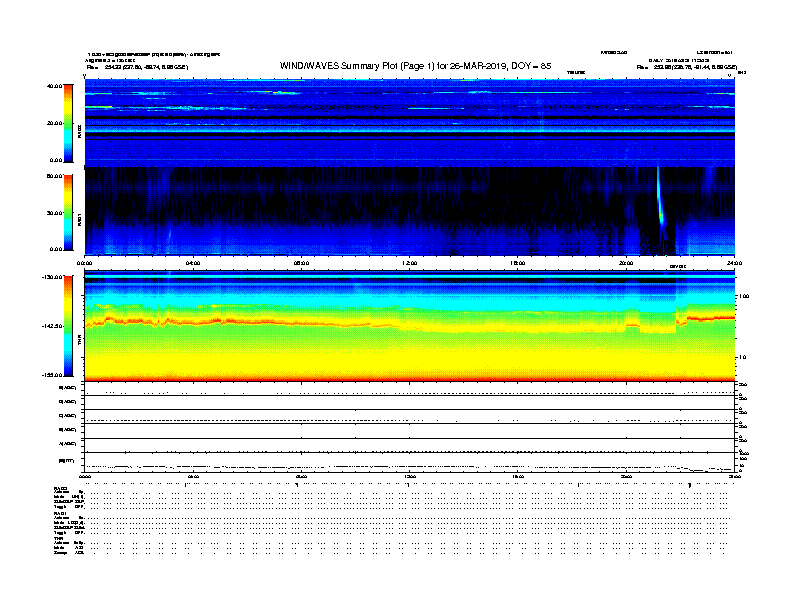Click the 20.00 label on the RAD2 scale

tap(54, 123)
